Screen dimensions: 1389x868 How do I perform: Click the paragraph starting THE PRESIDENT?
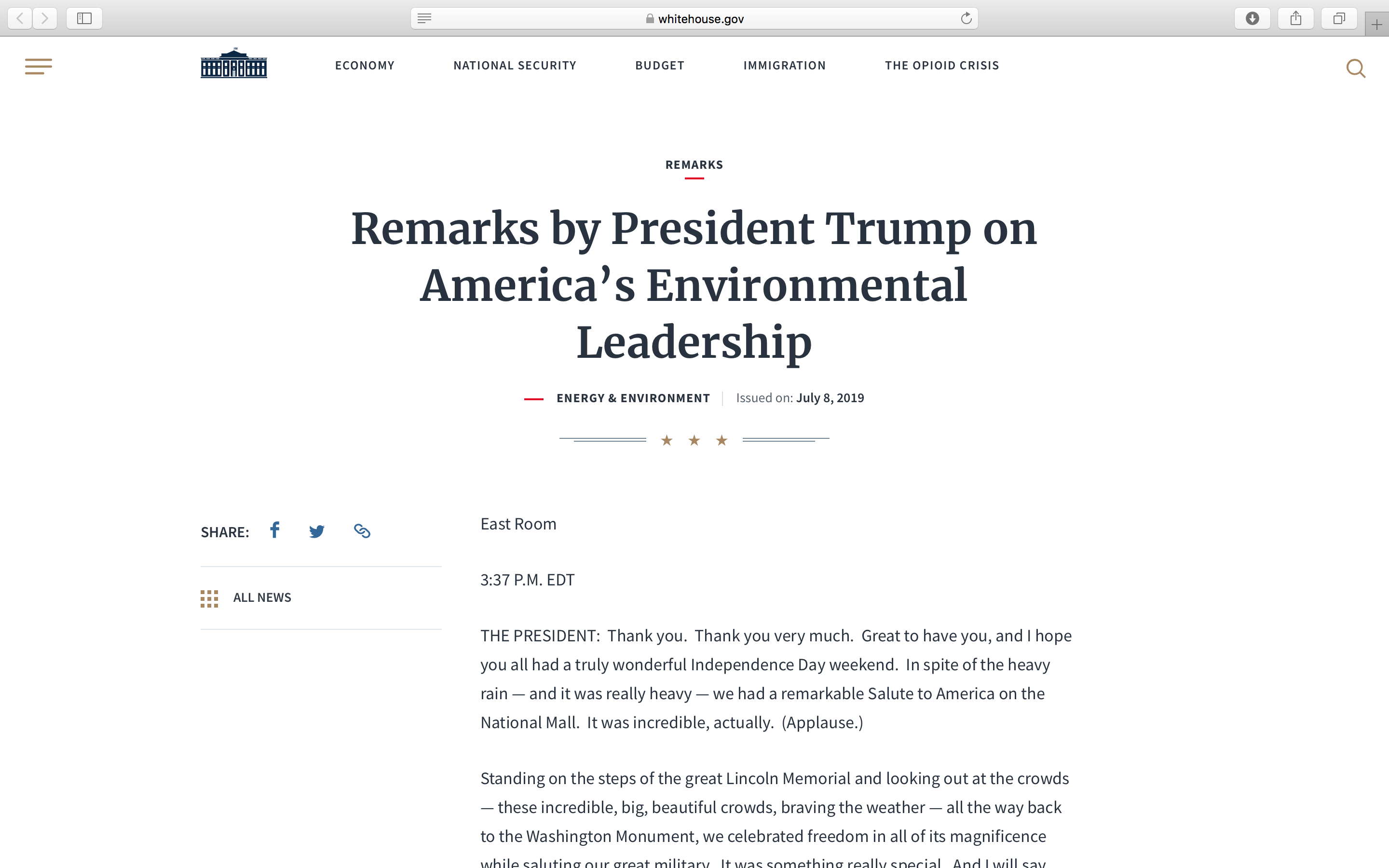pyautogui.click(x=776, y=679)
